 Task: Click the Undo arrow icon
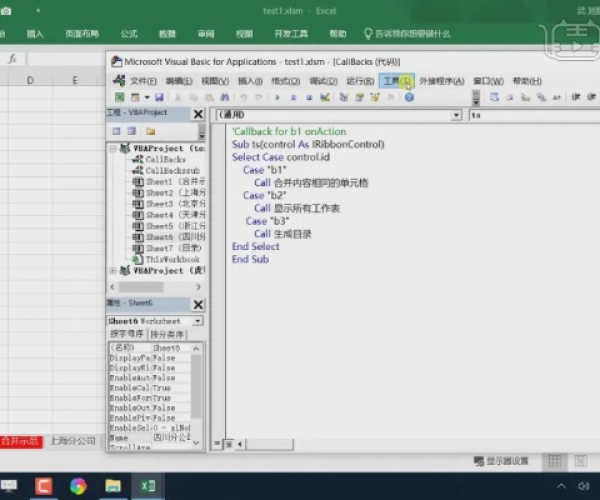click(x=243, y=97)
